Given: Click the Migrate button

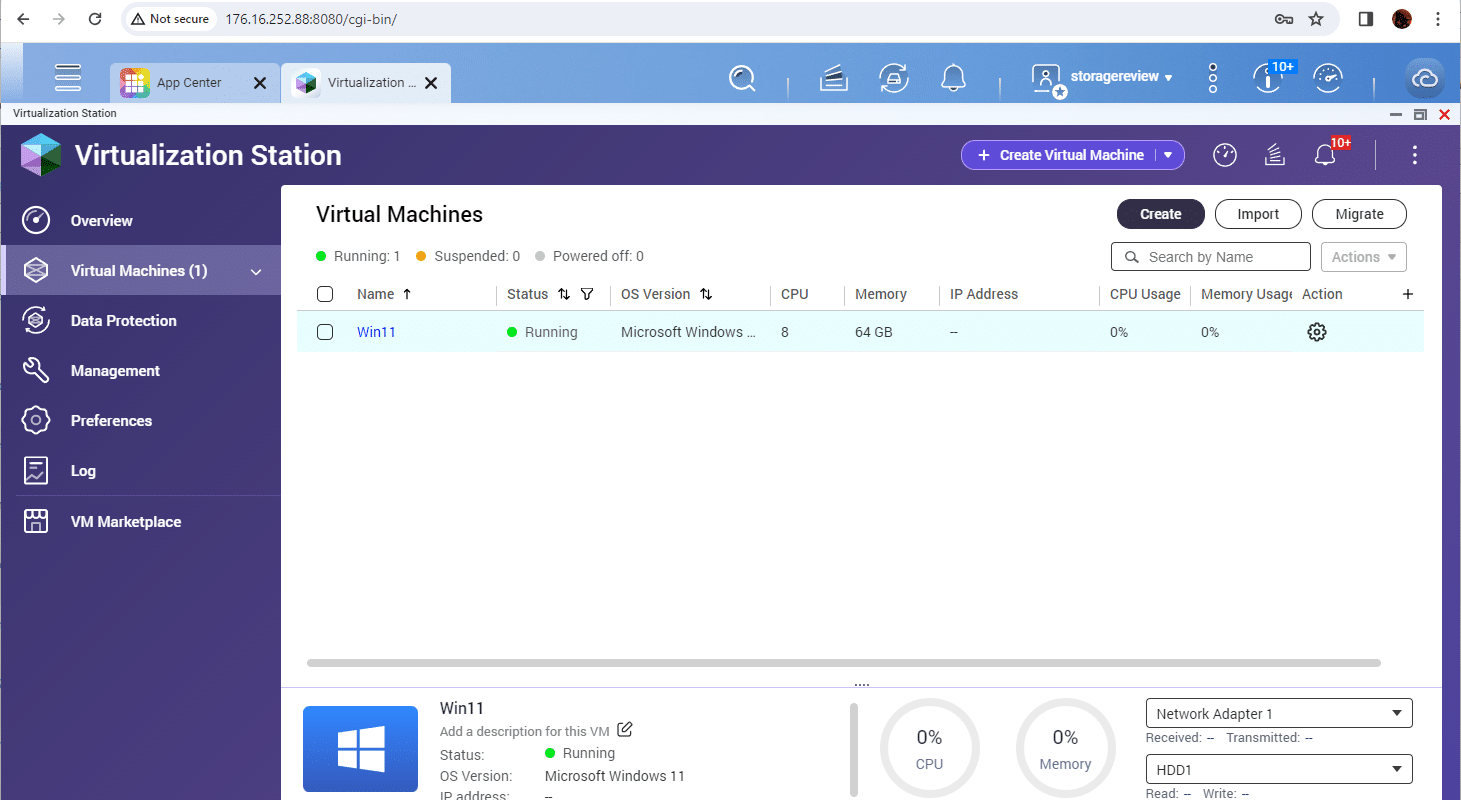Looking at the screenshot, I should (x=1360, y=214).
